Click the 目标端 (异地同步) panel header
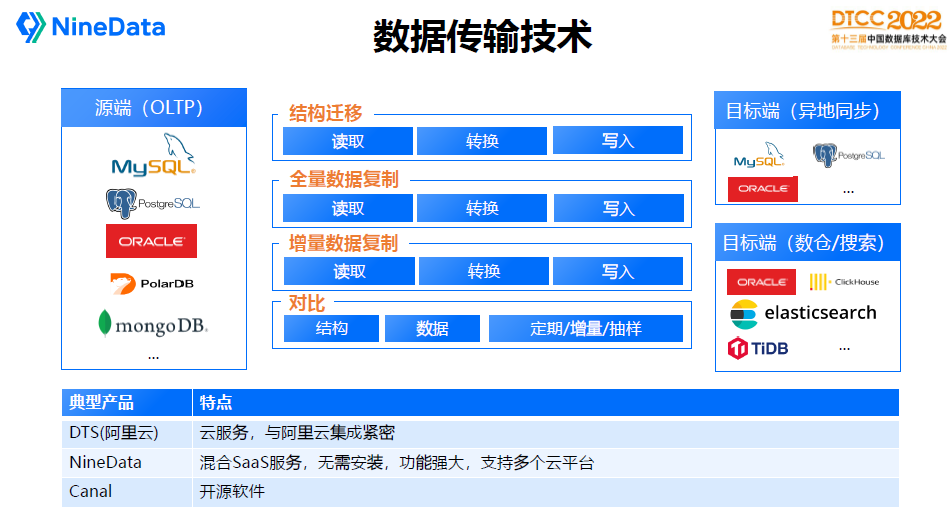The height and width of the screenshot is (519, 952). point(808,111)
